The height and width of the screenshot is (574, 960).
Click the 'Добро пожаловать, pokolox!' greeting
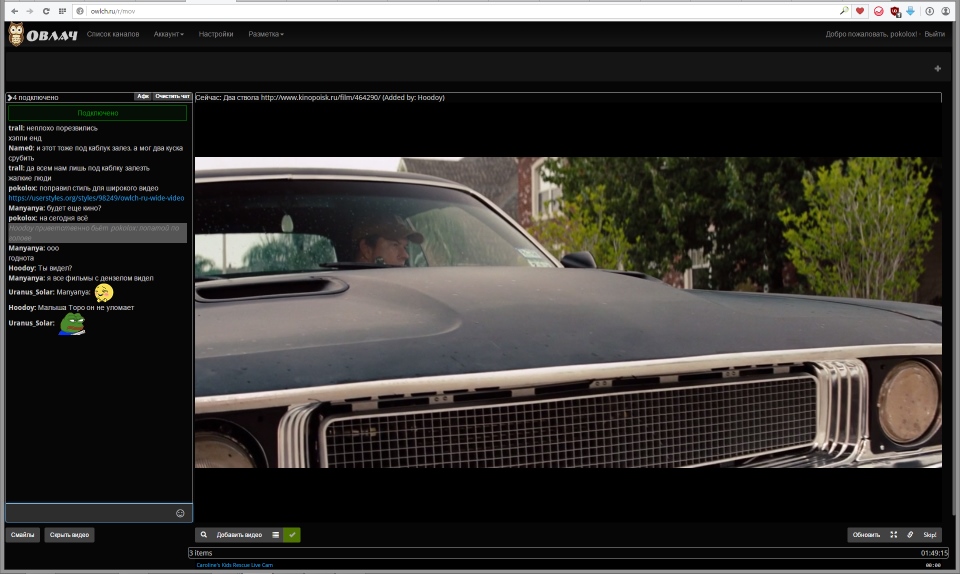point(871,34)
